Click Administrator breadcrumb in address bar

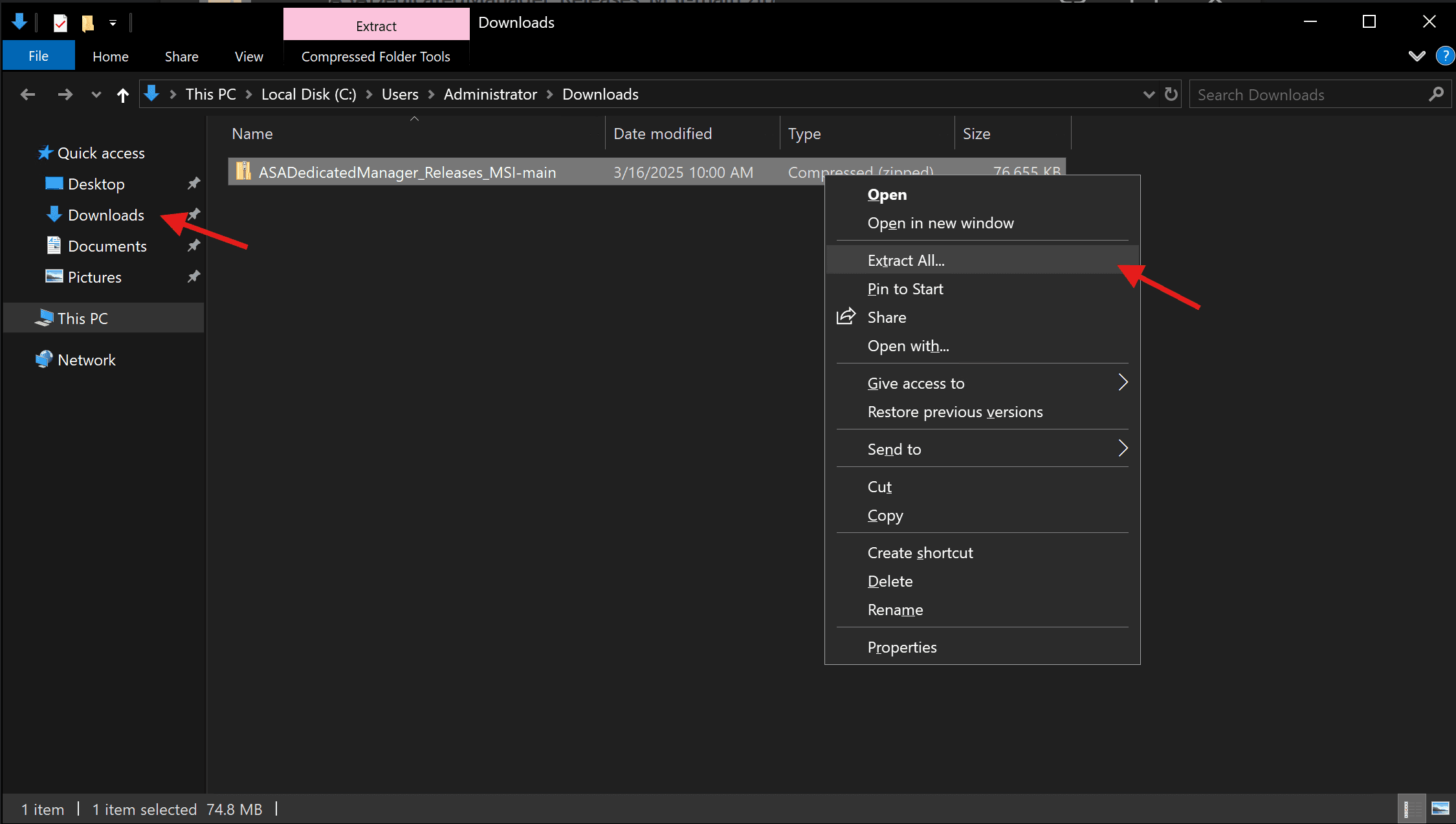click(491, 94)
